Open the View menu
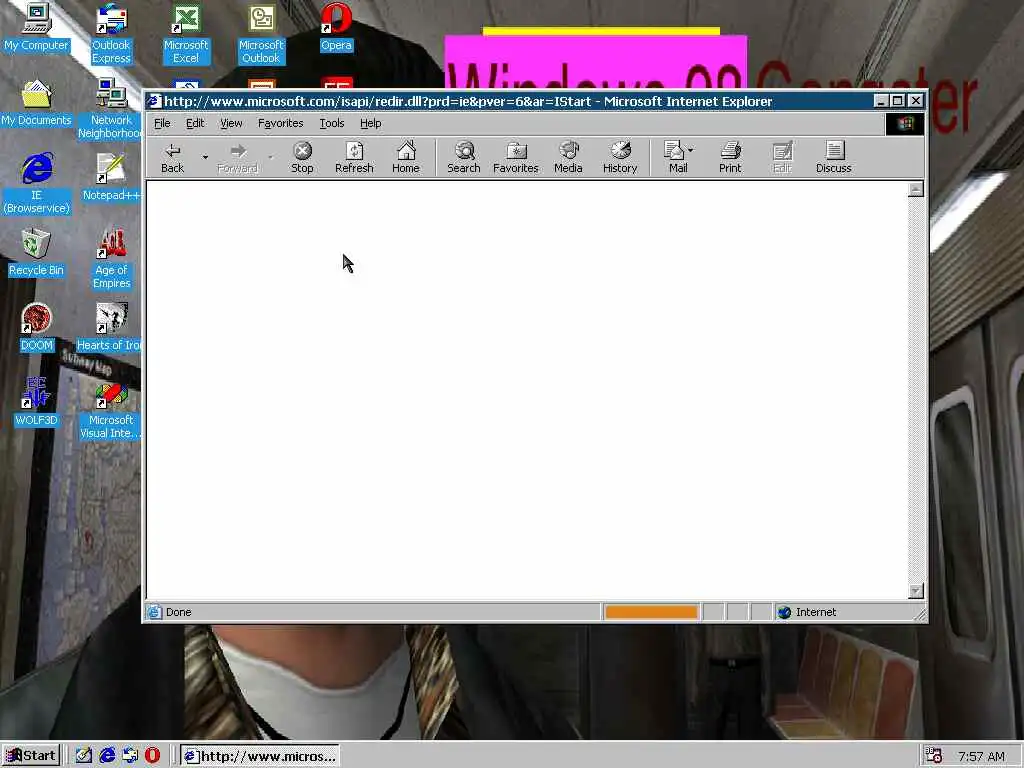This screenshot has height=768, width=1024. coord(231,123)
